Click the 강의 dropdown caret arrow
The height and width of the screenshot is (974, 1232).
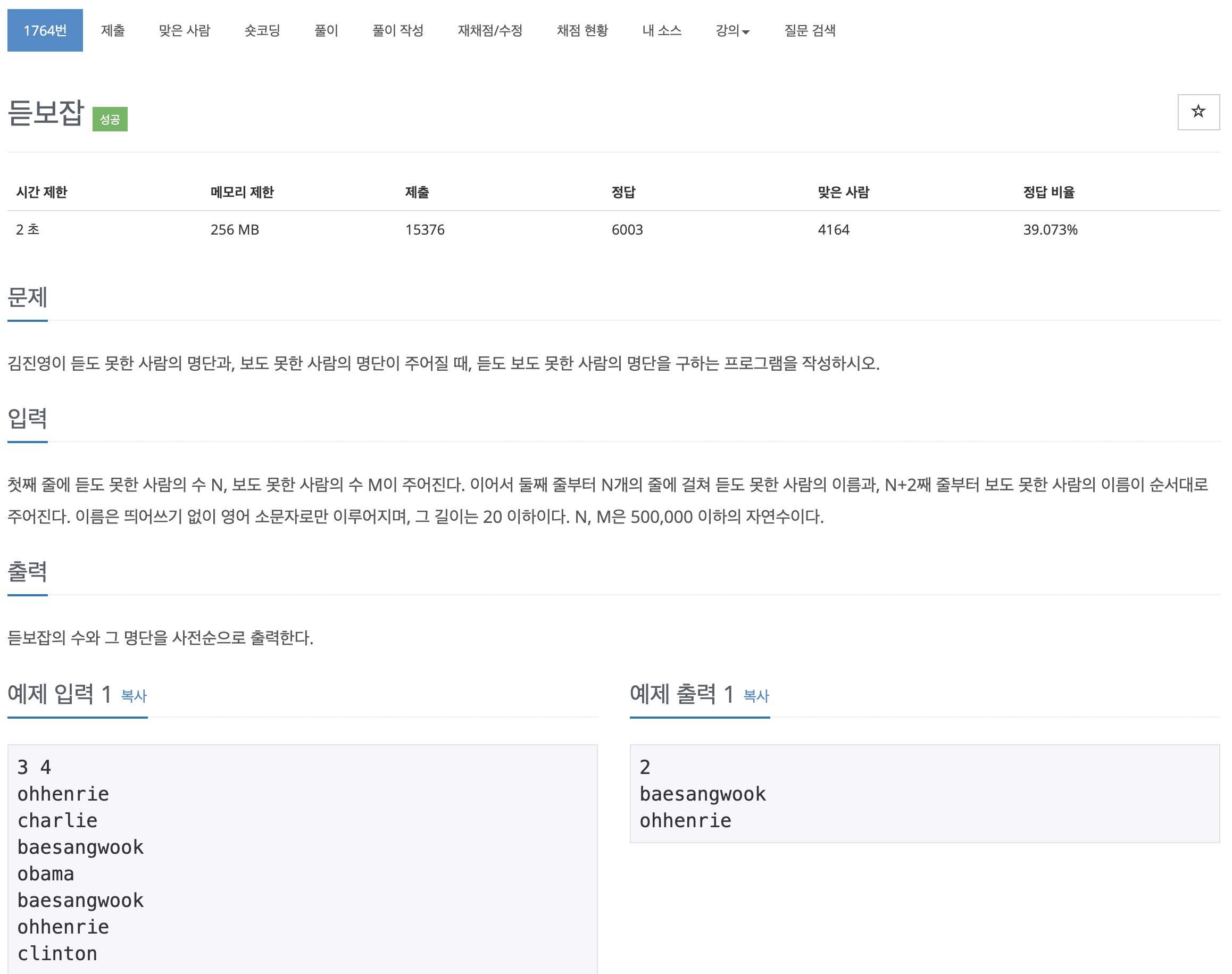point(746,32)
